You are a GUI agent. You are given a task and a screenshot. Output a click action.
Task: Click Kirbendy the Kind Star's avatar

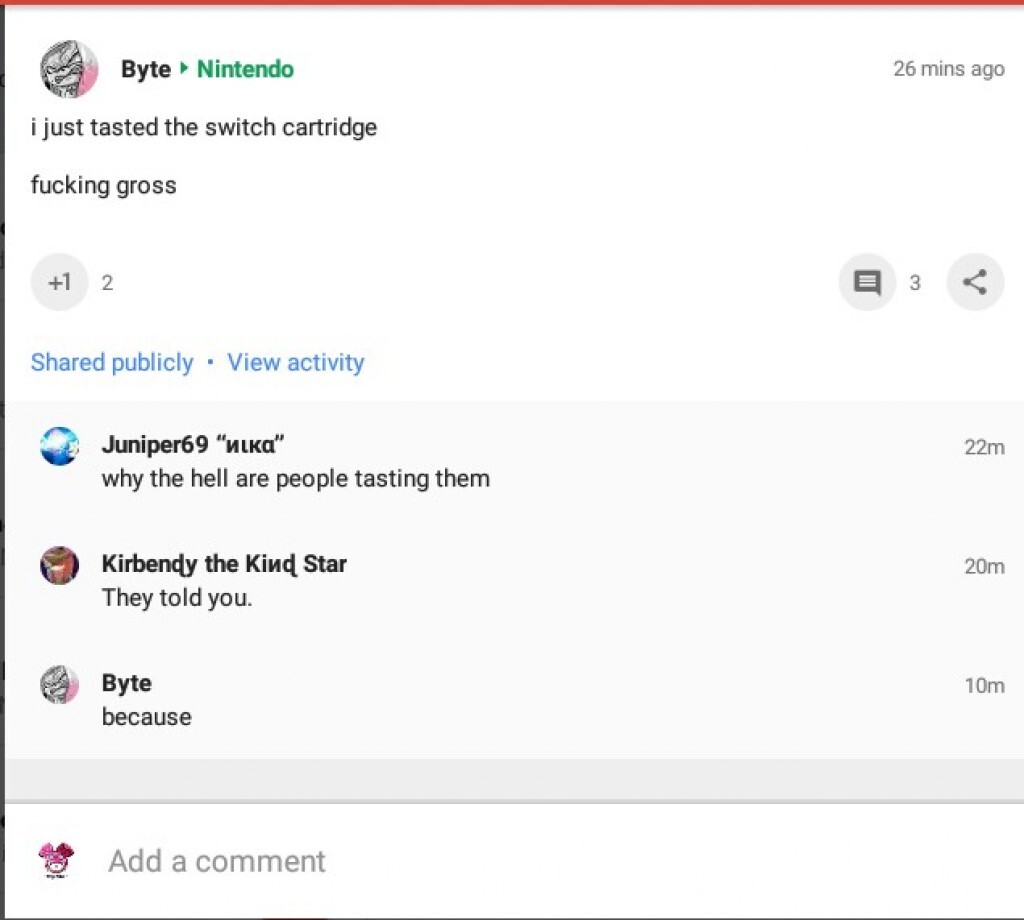click(59, 565)
